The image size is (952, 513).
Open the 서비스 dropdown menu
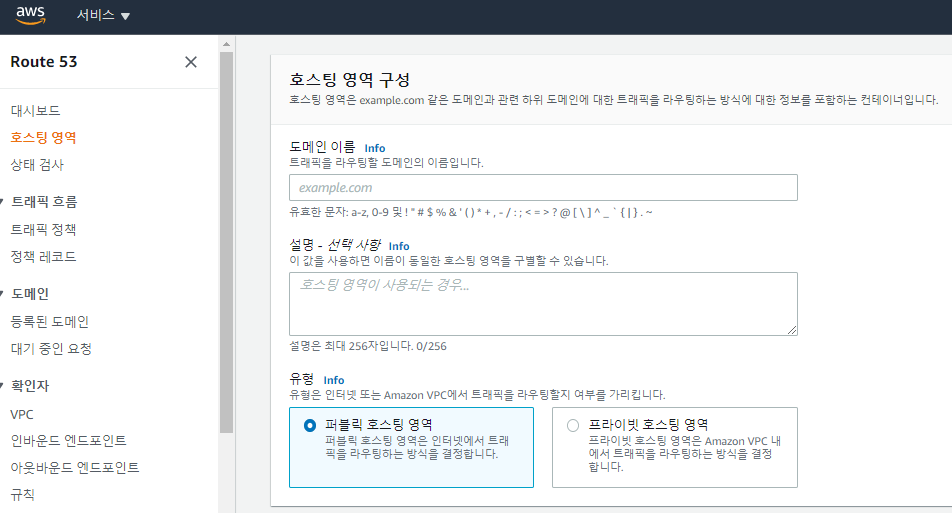tap(103, 15)
